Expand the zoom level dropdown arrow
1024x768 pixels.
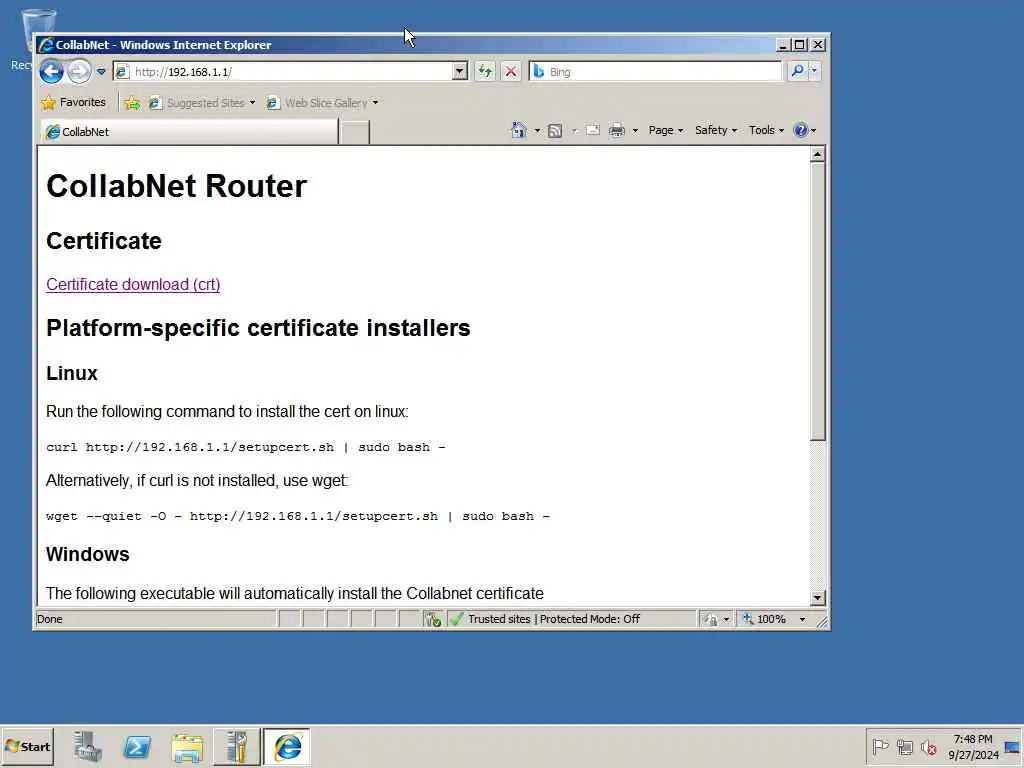[x=802, y=619]
